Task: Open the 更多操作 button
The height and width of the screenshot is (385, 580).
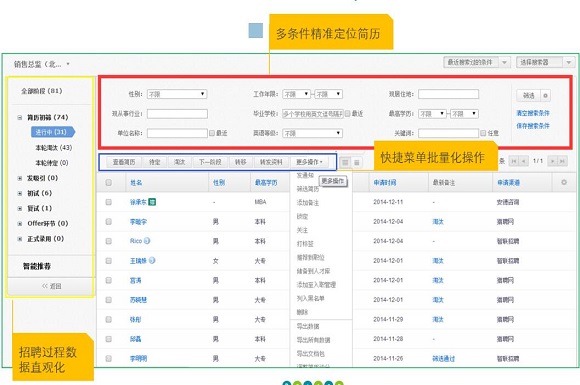Action: [309, 162]
